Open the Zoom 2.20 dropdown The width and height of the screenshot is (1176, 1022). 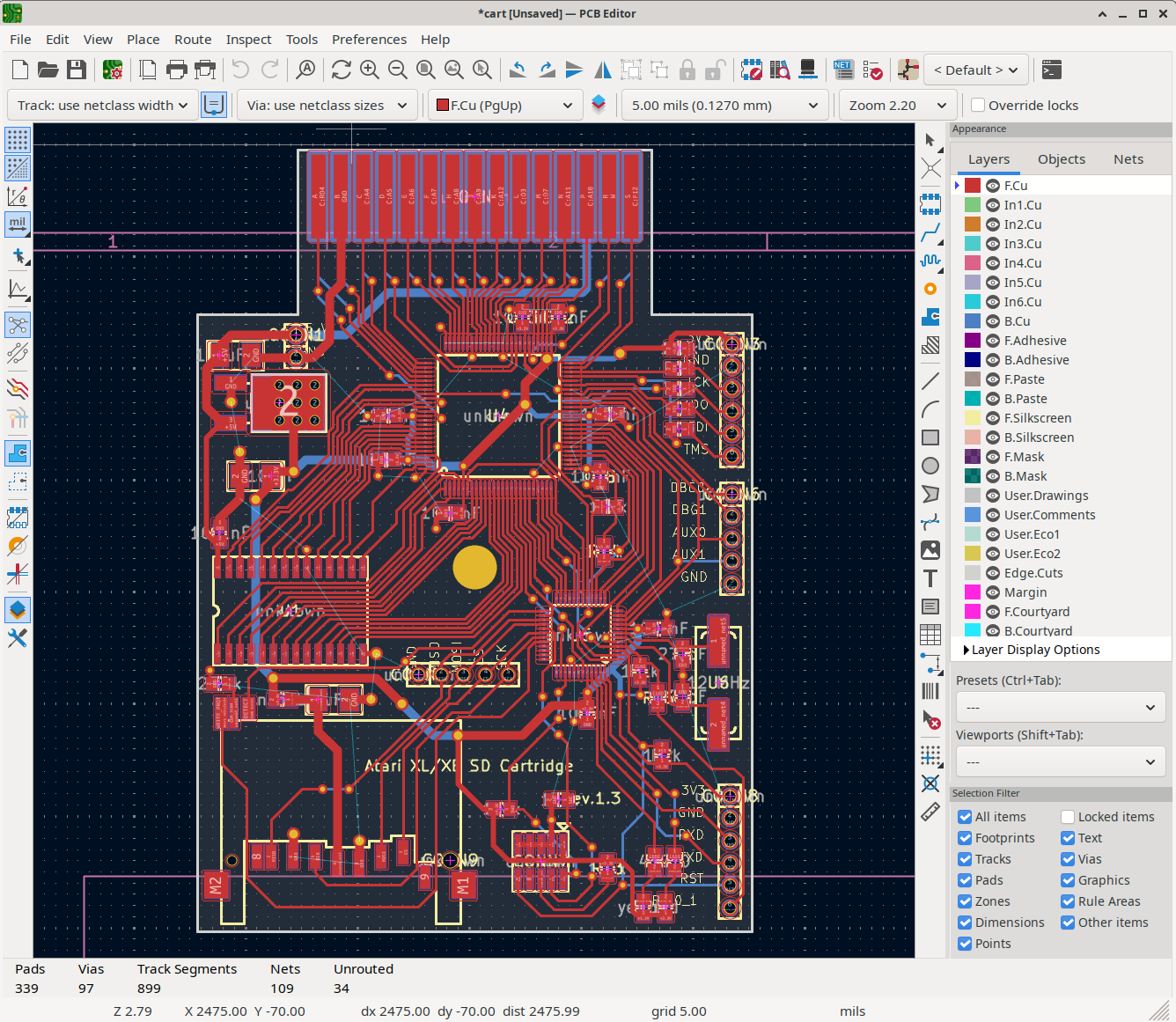coord(897,105)
